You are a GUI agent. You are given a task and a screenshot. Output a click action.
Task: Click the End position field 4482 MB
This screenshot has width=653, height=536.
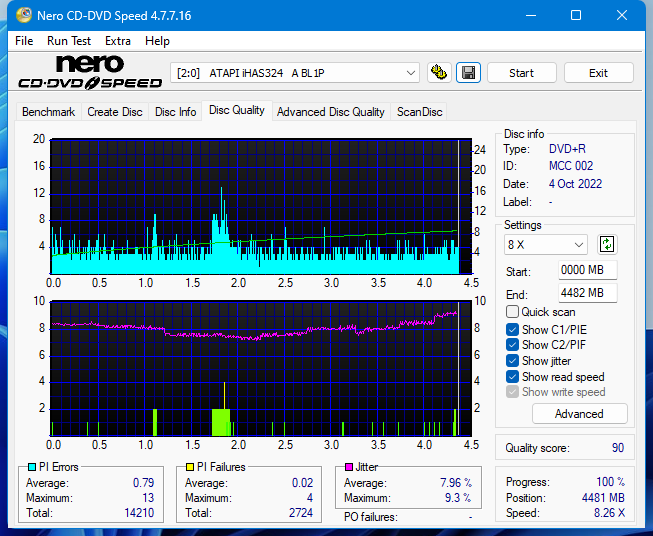coord(587,293)
